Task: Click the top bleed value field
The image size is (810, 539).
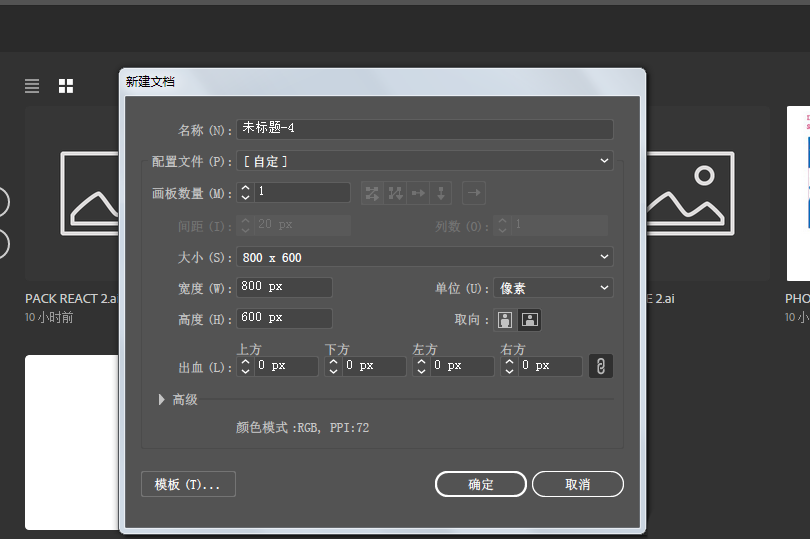Action: 286,366
